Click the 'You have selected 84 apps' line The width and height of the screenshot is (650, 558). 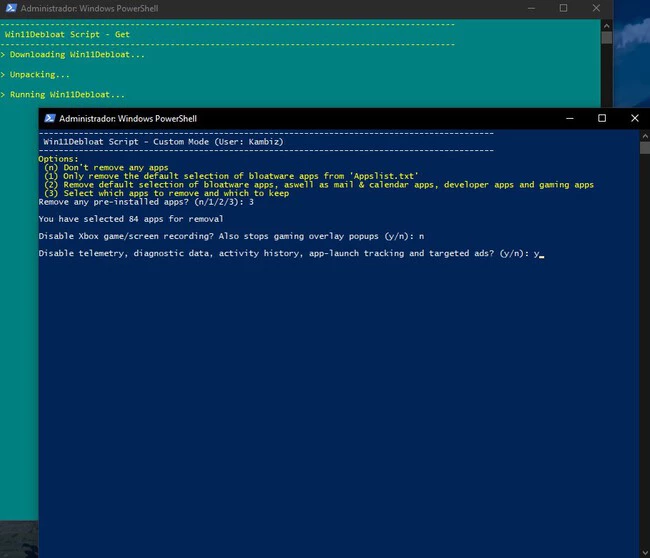click(x=130, y=218)
